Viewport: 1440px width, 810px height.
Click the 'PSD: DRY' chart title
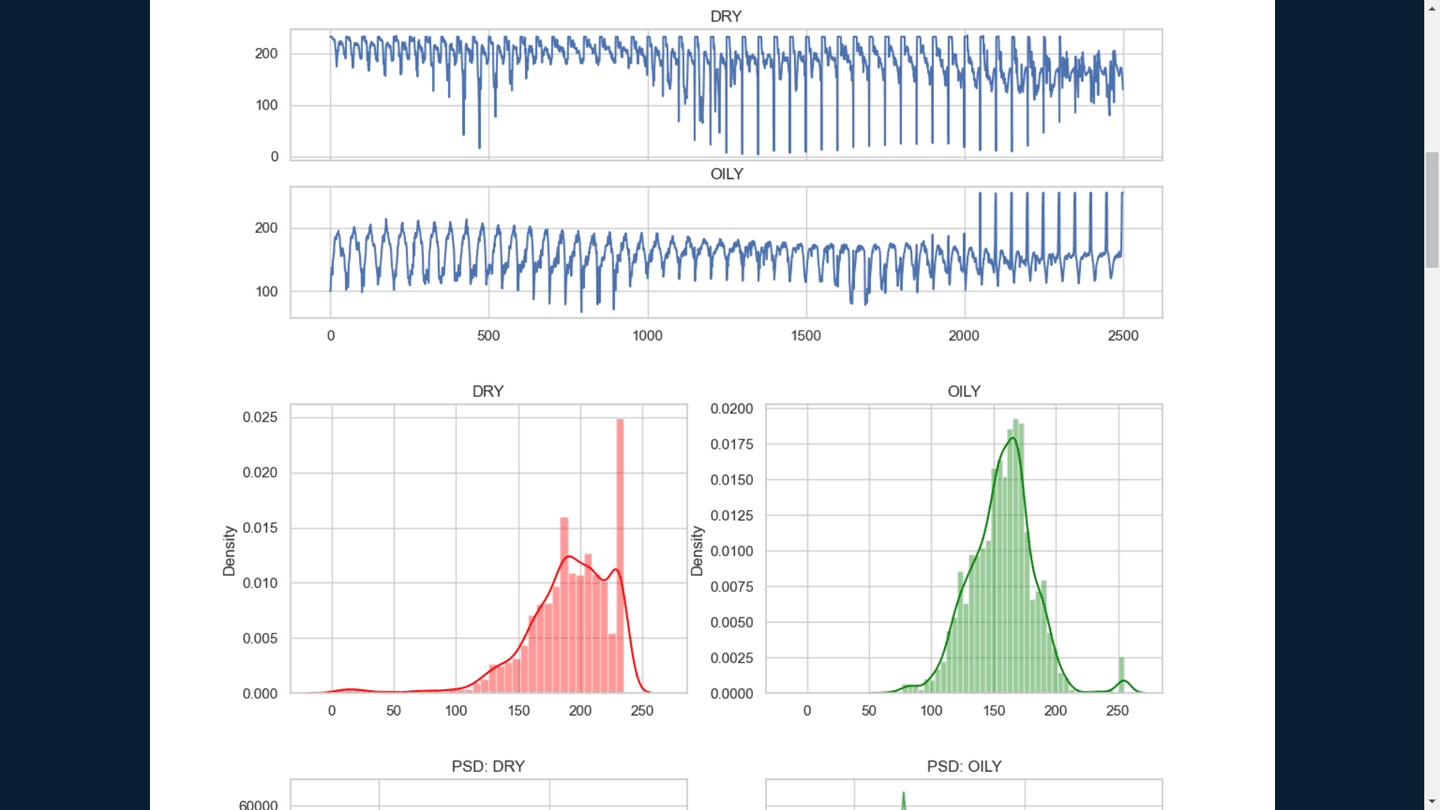(x=488, y=767)
